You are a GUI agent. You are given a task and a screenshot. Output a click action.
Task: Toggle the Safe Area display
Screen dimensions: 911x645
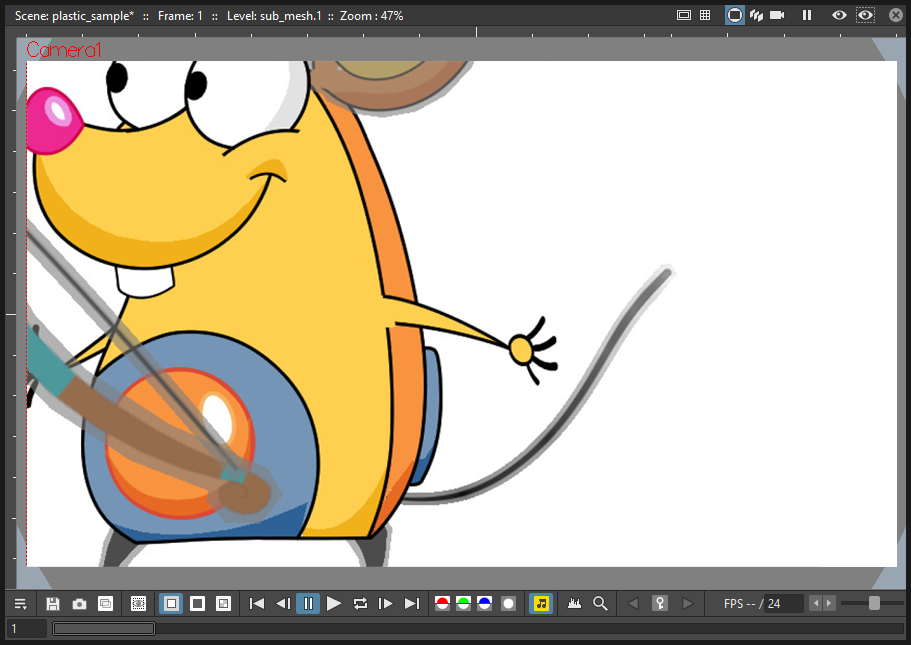coord(684,15)
